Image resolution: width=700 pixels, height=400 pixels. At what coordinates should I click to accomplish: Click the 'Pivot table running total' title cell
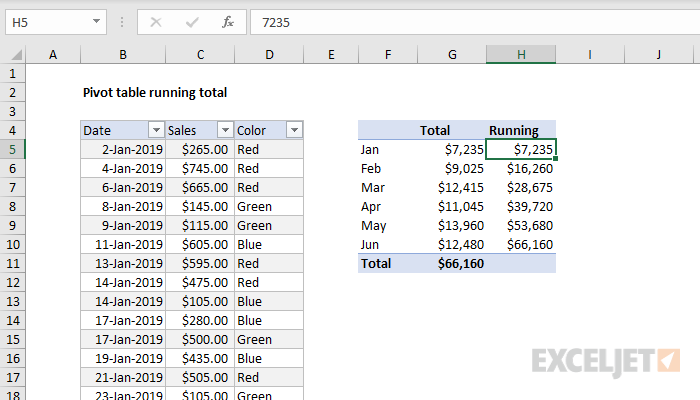(155, 92)
